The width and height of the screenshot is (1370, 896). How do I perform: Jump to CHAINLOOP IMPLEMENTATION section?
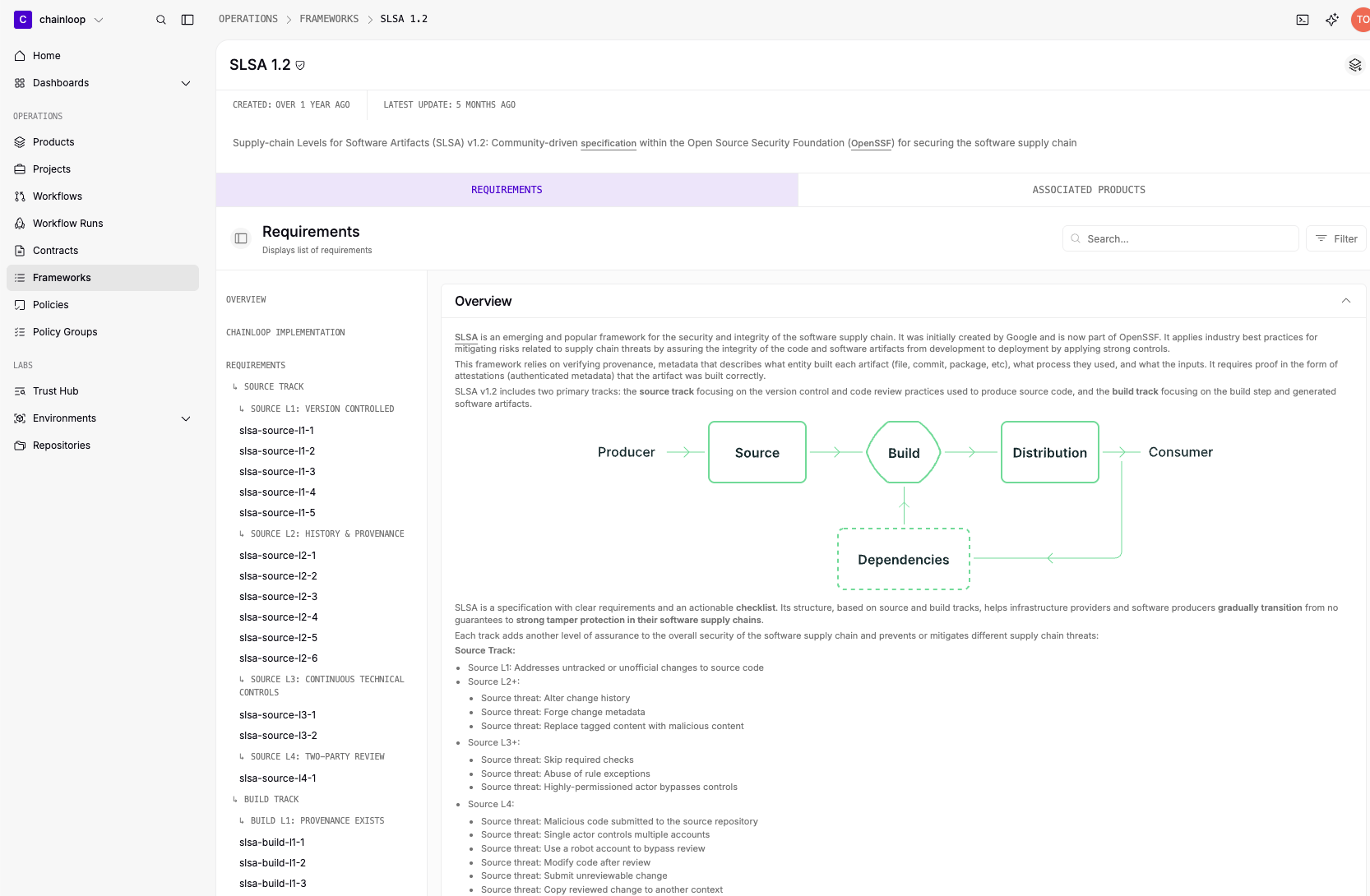coord(285,332)
